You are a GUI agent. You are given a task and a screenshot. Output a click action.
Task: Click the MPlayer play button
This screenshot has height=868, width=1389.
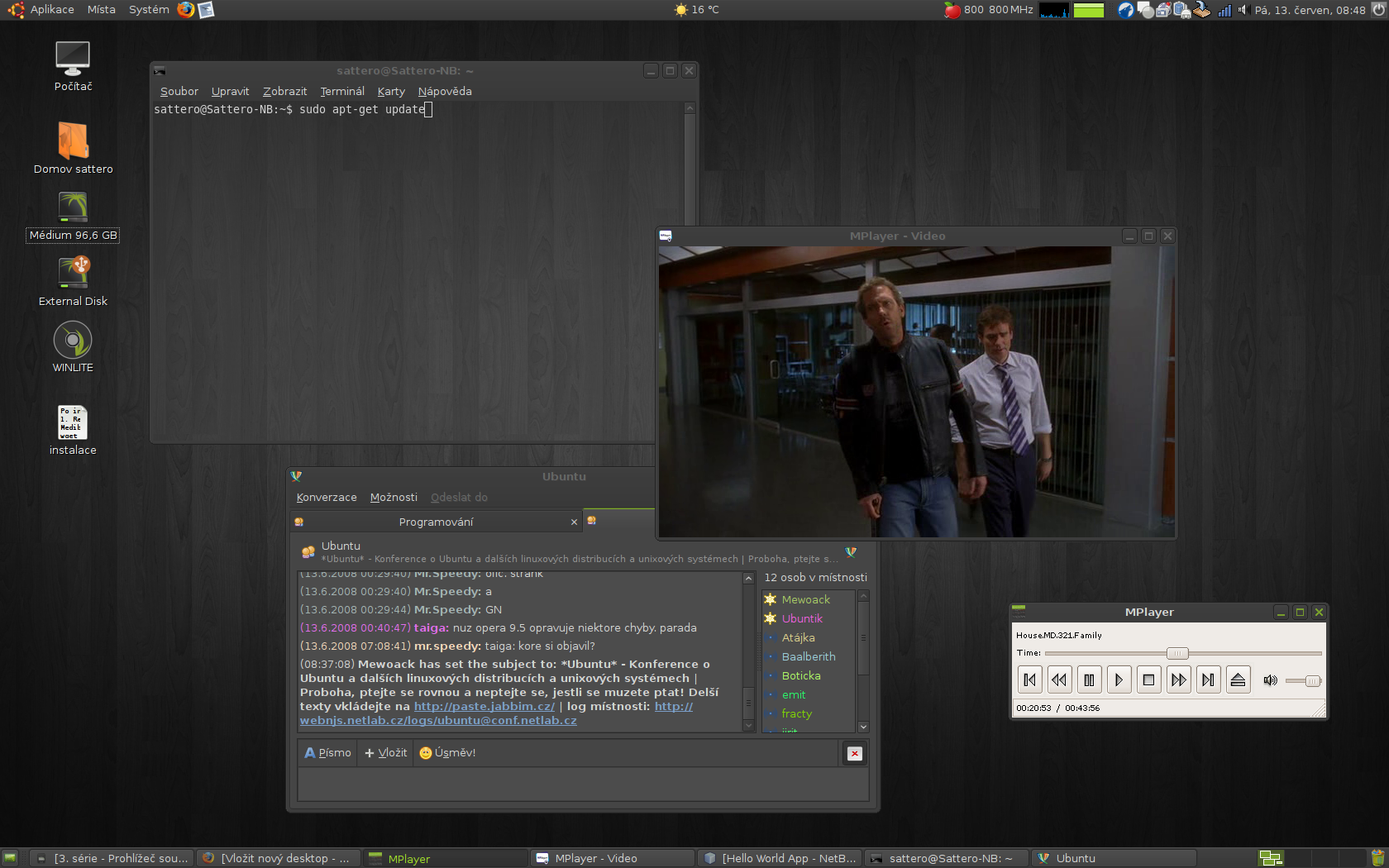pyautogui.click(x=1119, y=680)
